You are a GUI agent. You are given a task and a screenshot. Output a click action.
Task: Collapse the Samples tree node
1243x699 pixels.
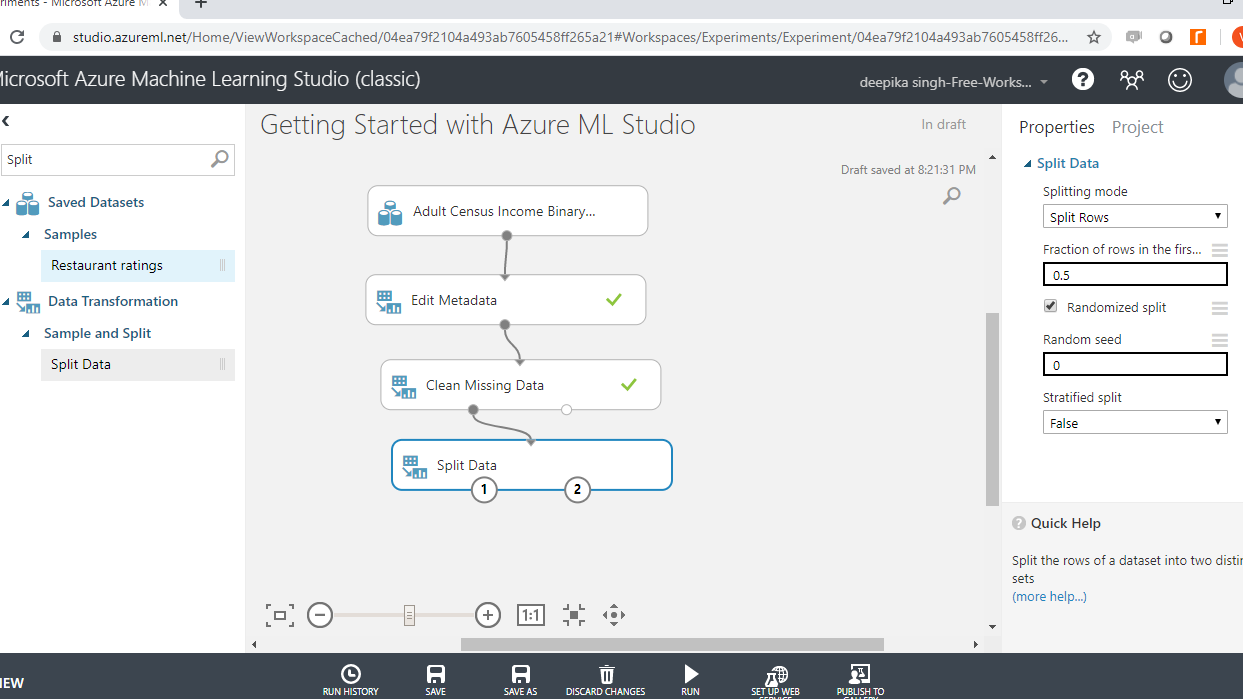pos(27,235)
